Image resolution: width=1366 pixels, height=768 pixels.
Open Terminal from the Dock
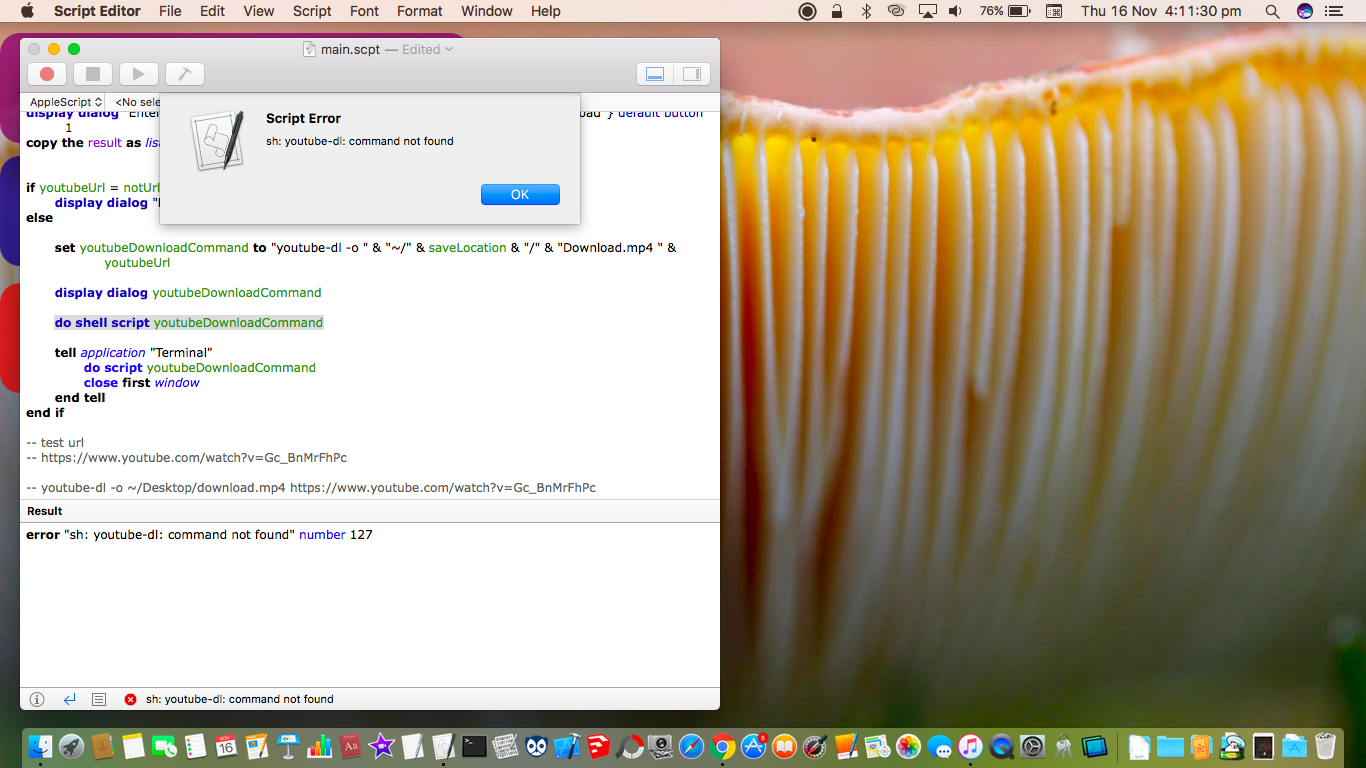click(474, 746)
